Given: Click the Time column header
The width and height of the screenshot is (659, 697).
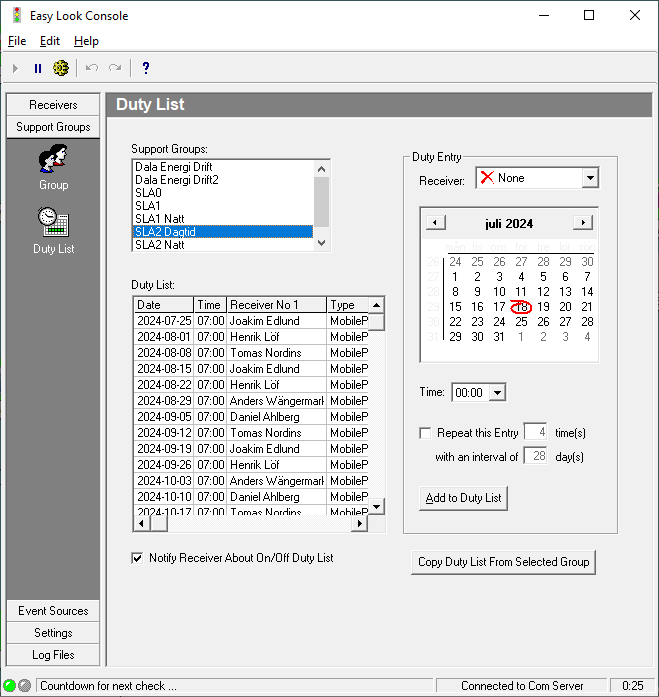Looking at the screenshot, I should [210, 305].
